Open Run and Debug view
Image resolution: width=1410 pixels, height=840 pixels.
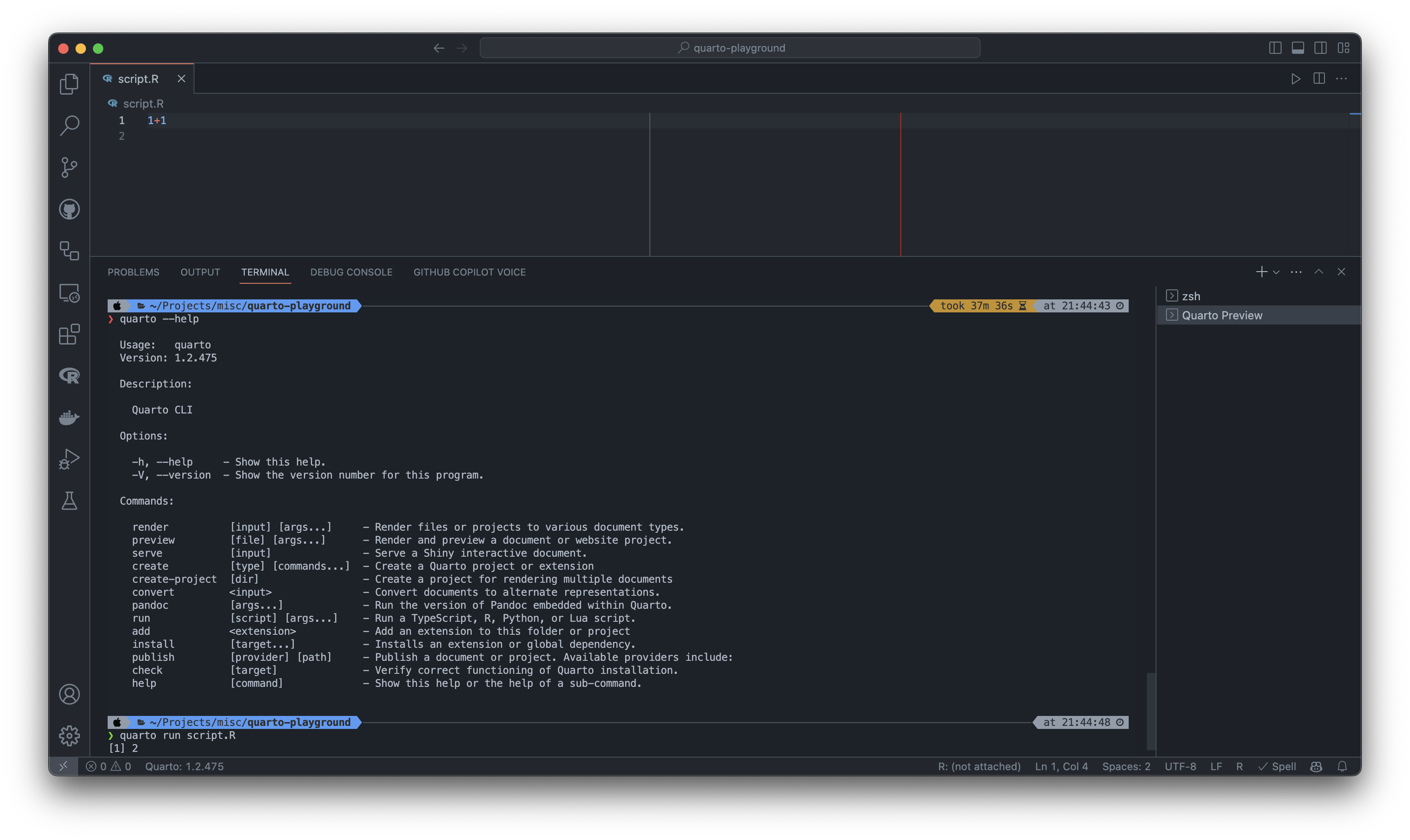(69, 459)
